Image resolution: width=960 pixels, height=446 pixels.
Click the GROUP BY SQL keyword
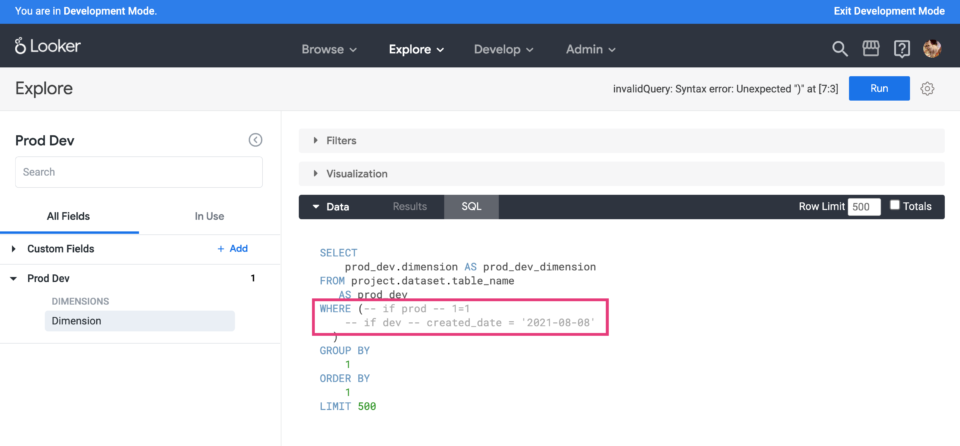345,351
